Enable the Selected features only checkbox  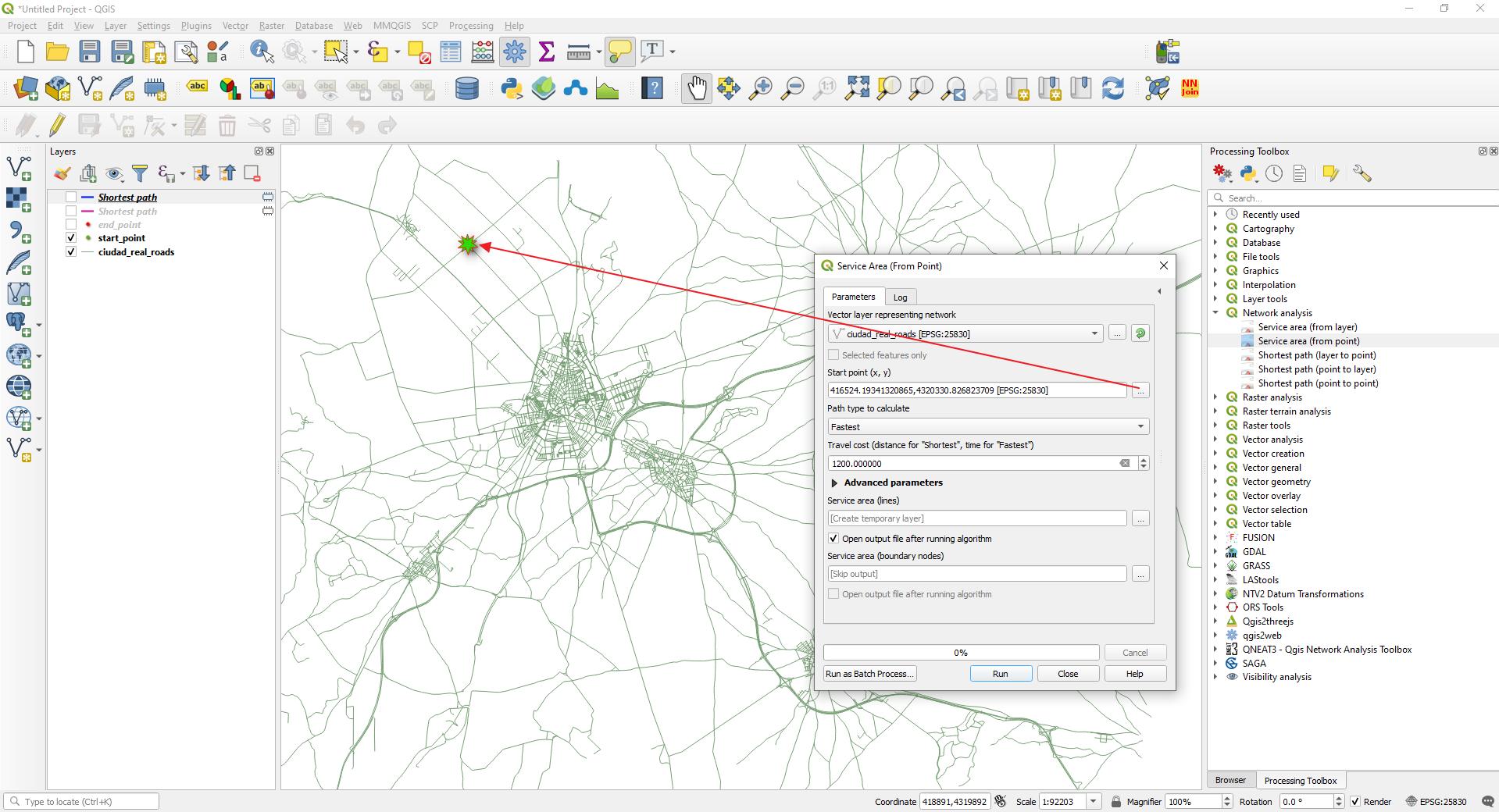[833, 354]
